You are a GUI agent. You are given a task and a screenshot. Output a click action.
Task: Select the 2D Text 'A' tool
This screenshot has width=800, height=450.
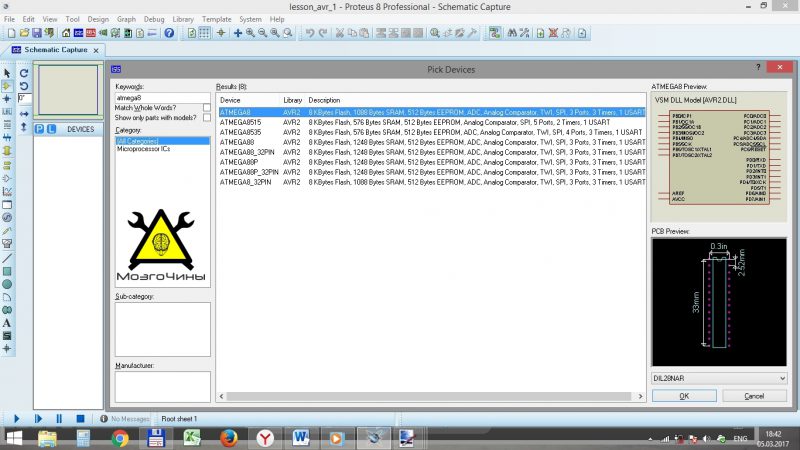coord(7,323)
